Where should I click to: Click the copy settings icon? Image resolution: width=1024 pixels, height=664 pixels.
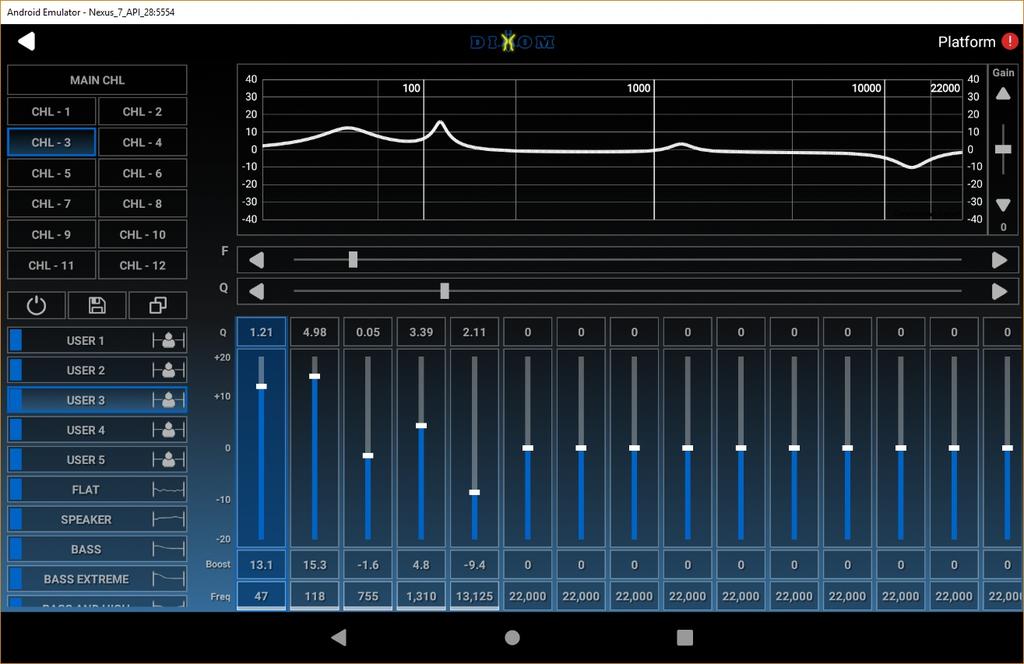point(157,306)
